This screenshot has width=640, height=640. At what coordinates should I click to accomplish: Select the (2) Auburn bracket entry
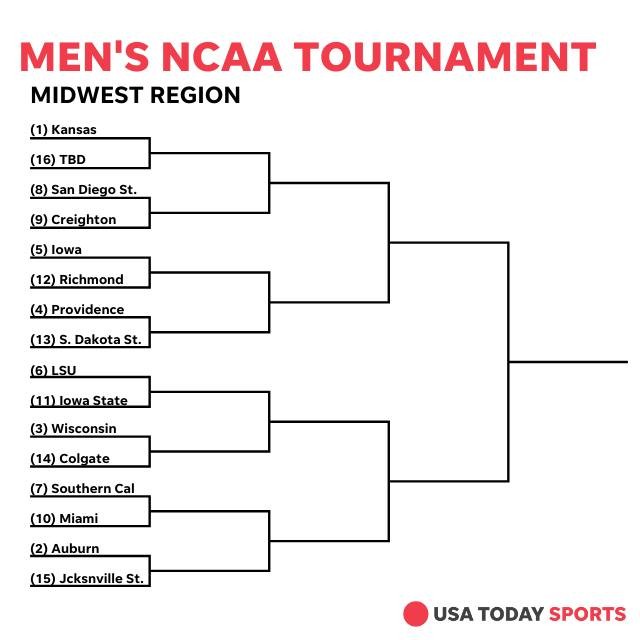[65, 548]
